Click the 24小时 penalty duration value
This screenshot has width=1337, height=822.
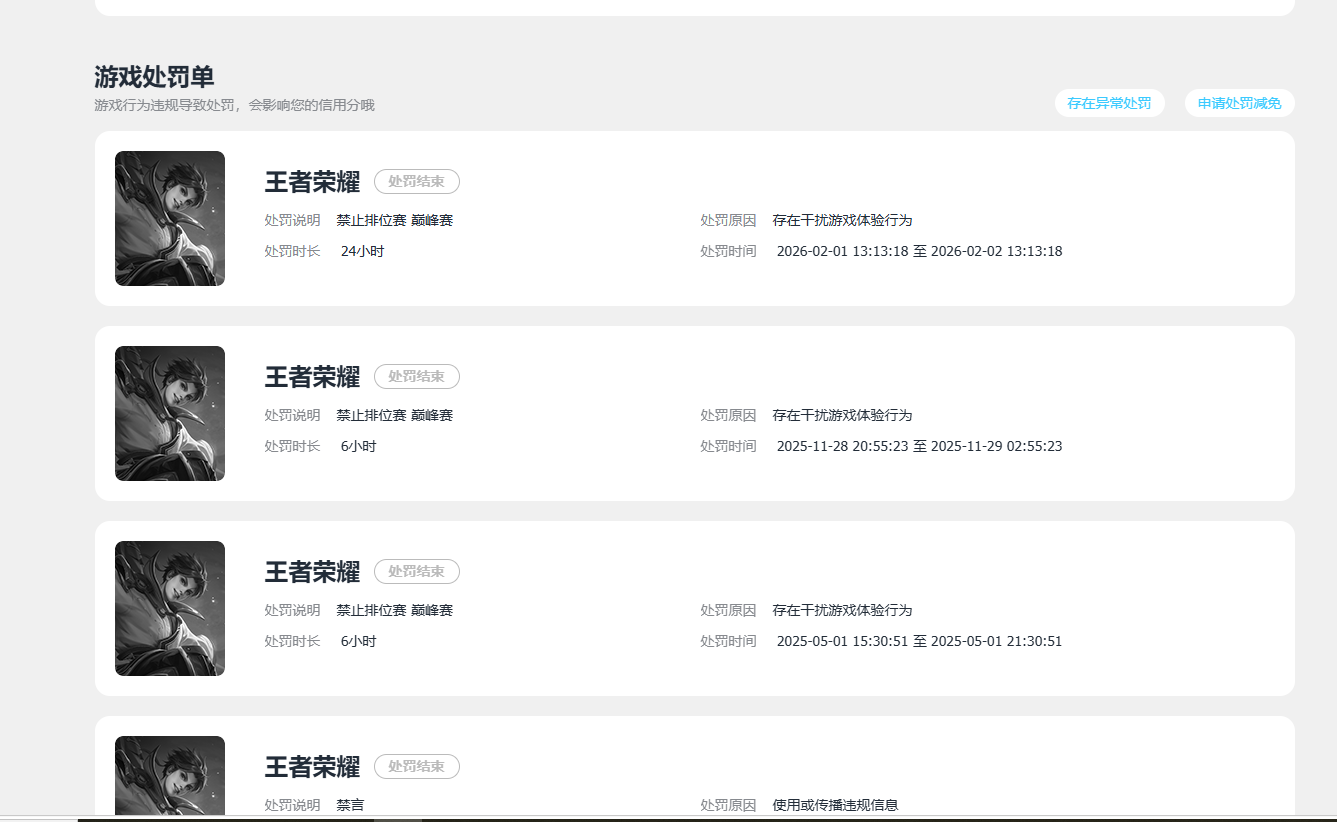(x=362, y=251)
